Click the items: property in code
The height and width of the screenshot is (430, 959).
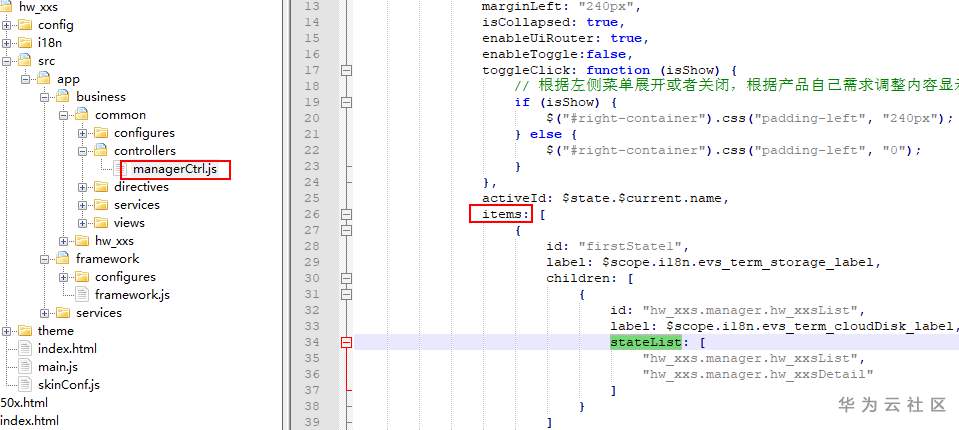click(x=507, y=215)
